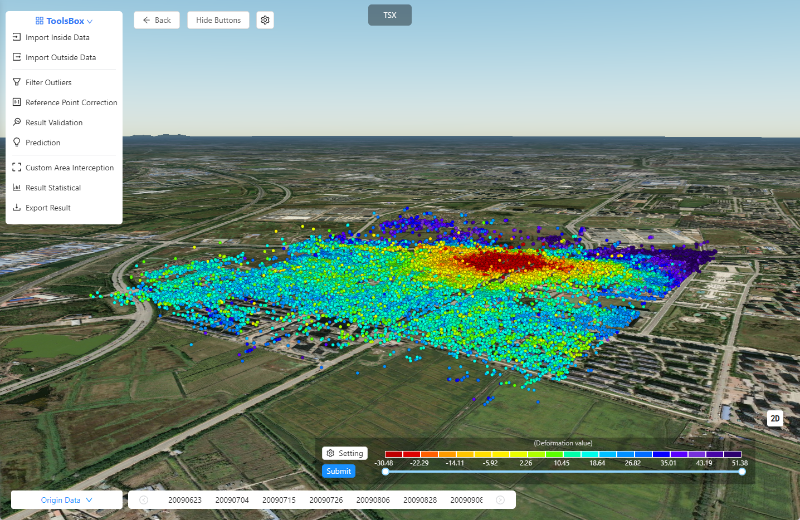Select date 20090726 in timeline
The width and height of the screenshot is (800, 520).
pos(326,500)
